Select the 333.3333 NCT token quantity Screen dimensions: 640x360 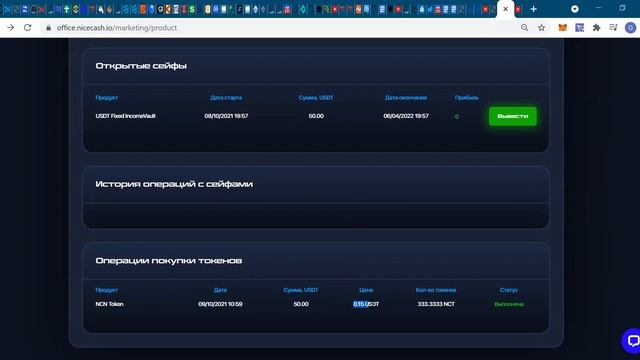pyautogui.click(x=436, y=304)
